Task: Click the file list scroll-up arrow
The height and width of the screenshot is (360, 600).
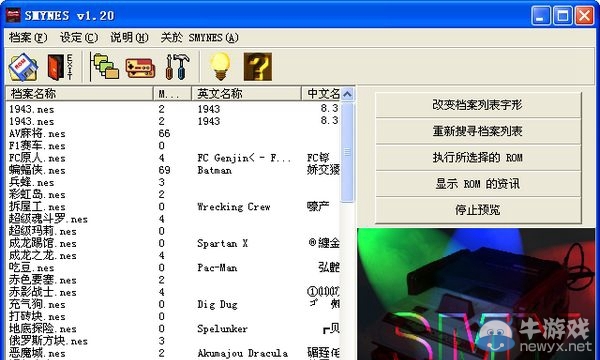Action: (x=347, y=94)
